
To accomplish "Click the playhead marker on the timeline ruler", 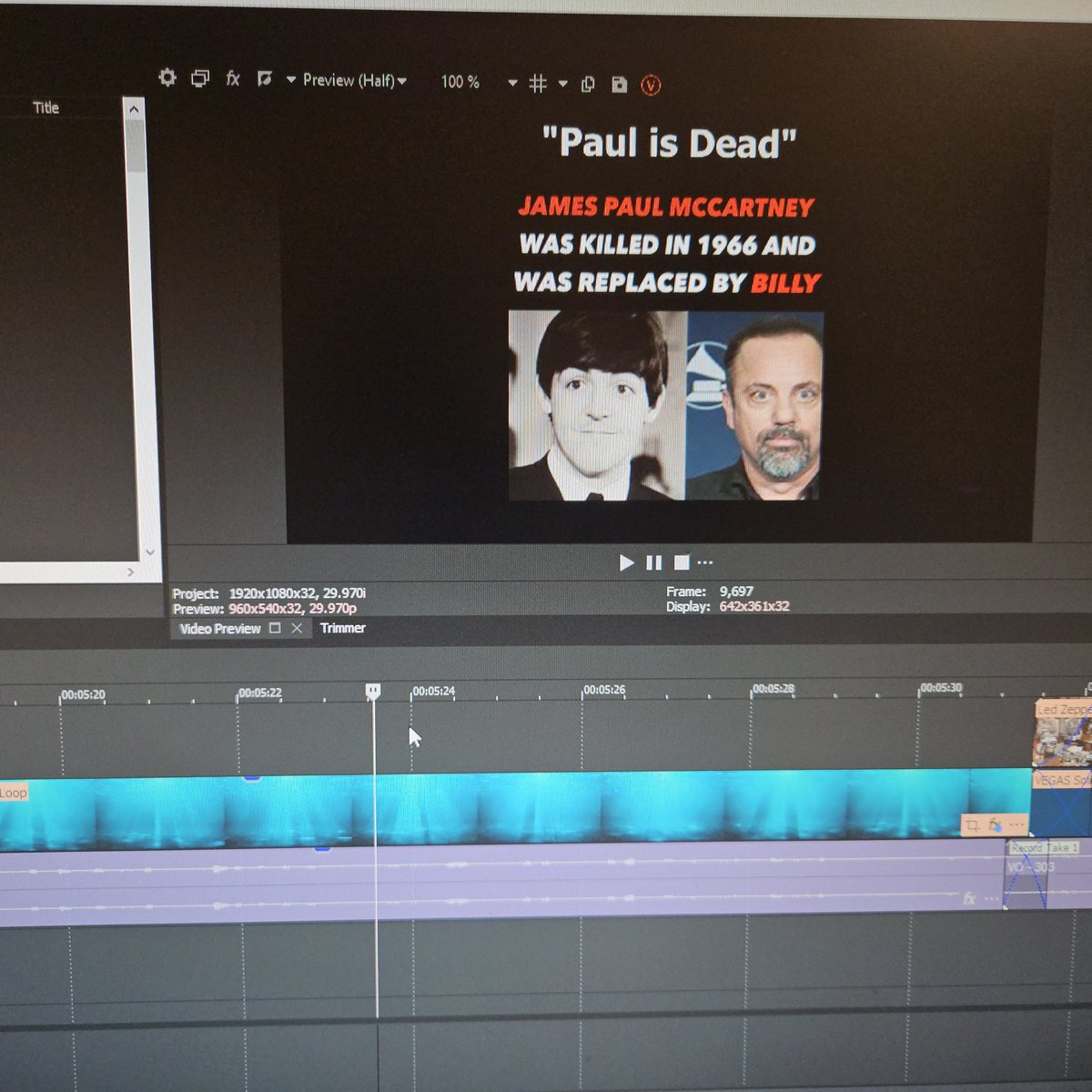I will (374, 691).
